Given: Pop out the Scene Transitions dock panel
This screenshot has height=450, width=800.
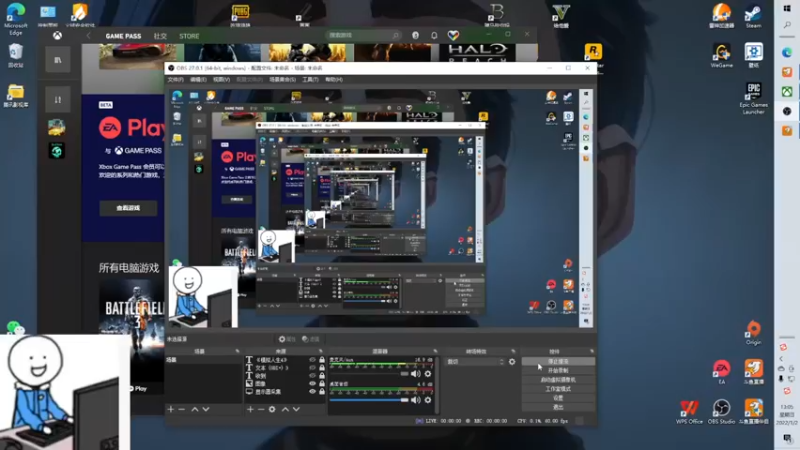Looking at the screenshot, I should click(513, 351).
